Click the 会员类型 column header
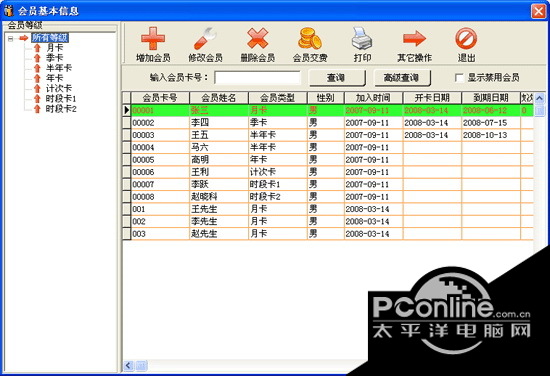The image size is (550, 376). click(278, 98)
